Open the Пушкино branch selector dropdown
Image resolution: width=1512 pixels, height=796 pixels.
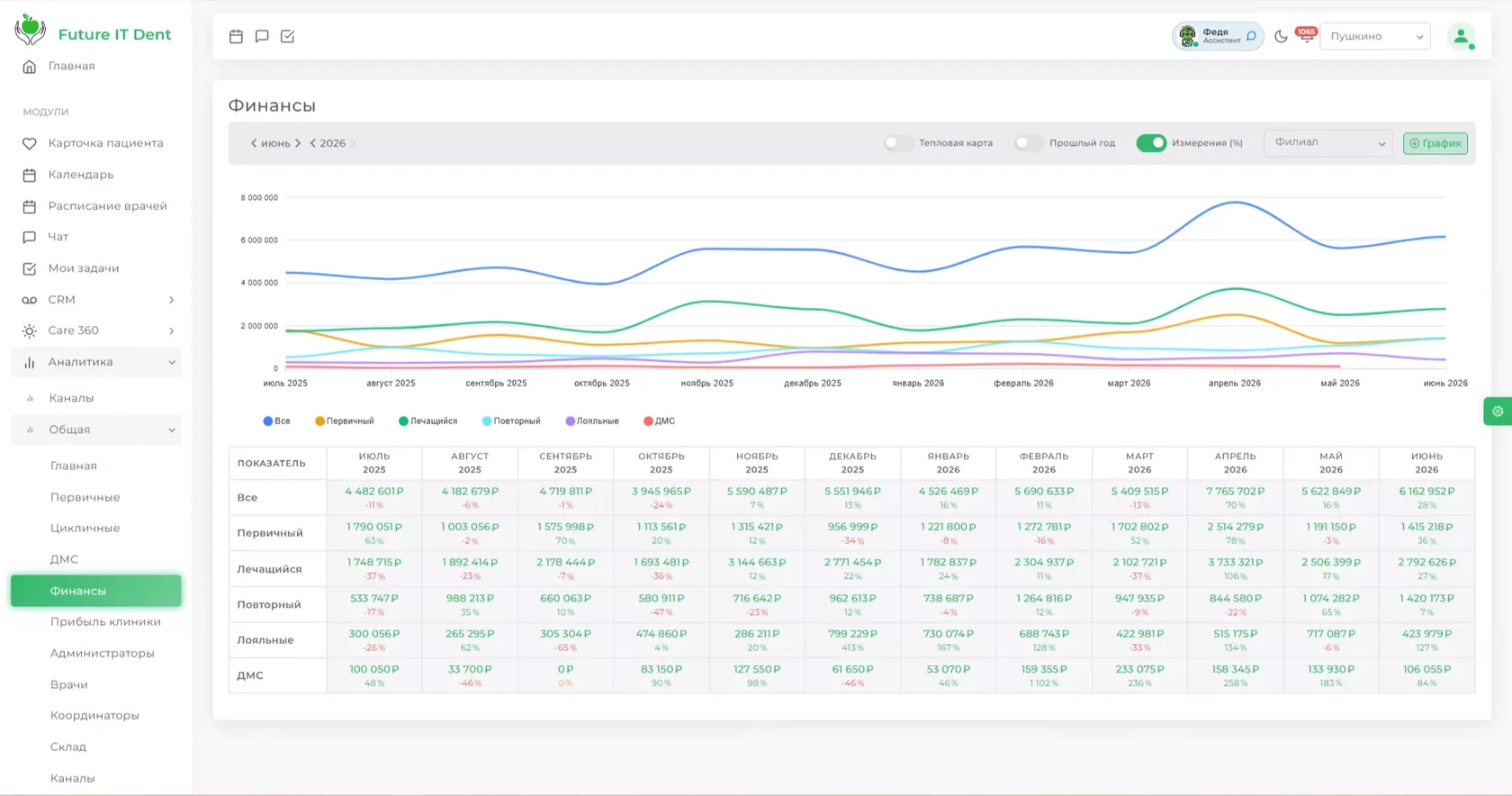point(1374,36)
